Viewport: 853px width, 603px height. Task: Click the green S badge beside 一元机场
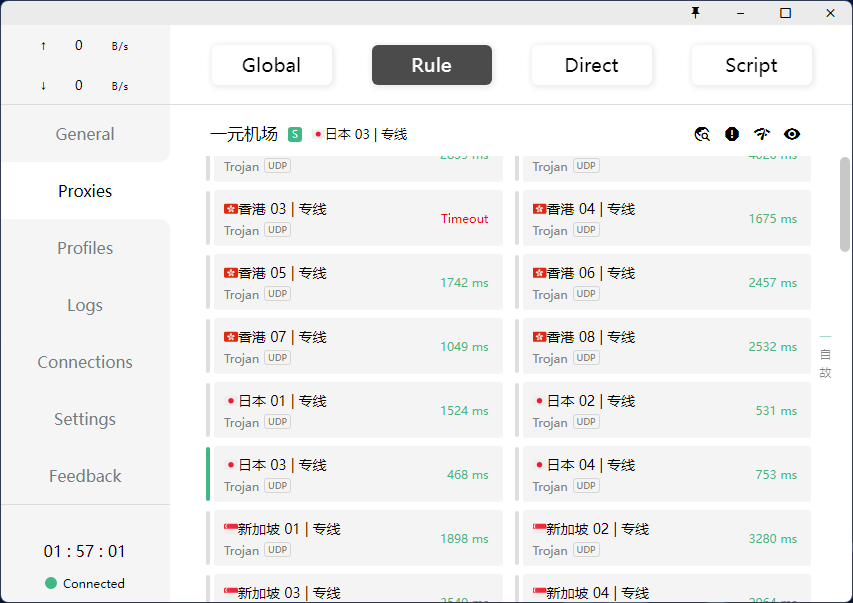point(295,134)
